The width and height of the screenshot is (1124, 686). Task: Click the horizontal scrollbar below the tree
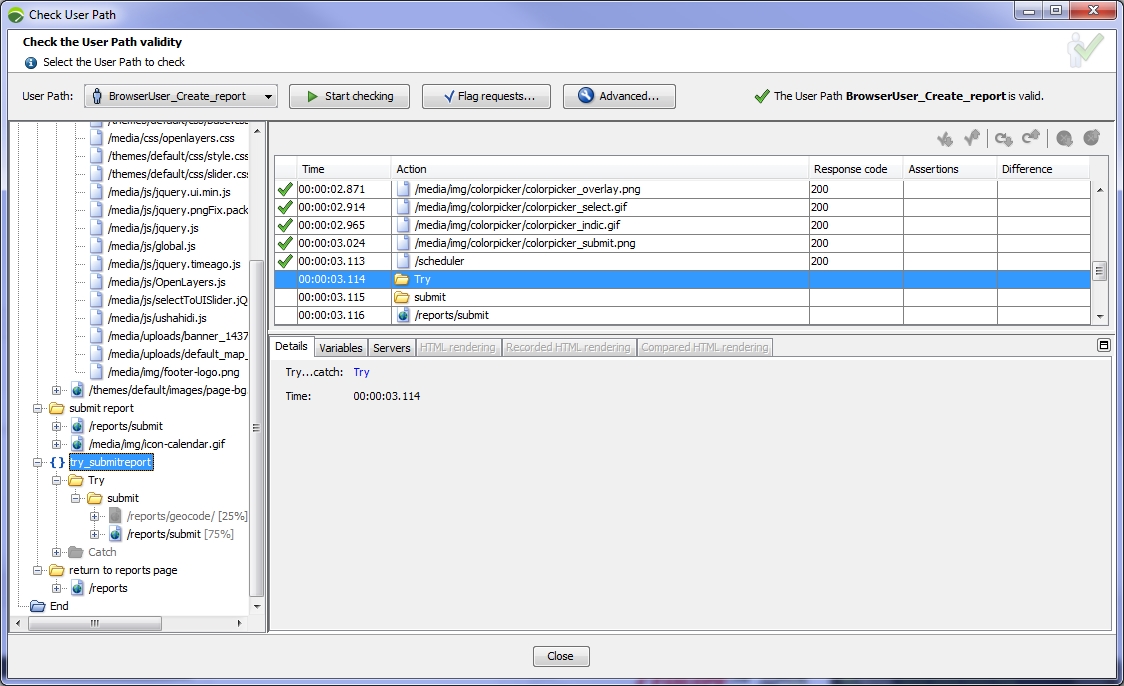pyautogui.click(x=95, y=623)
